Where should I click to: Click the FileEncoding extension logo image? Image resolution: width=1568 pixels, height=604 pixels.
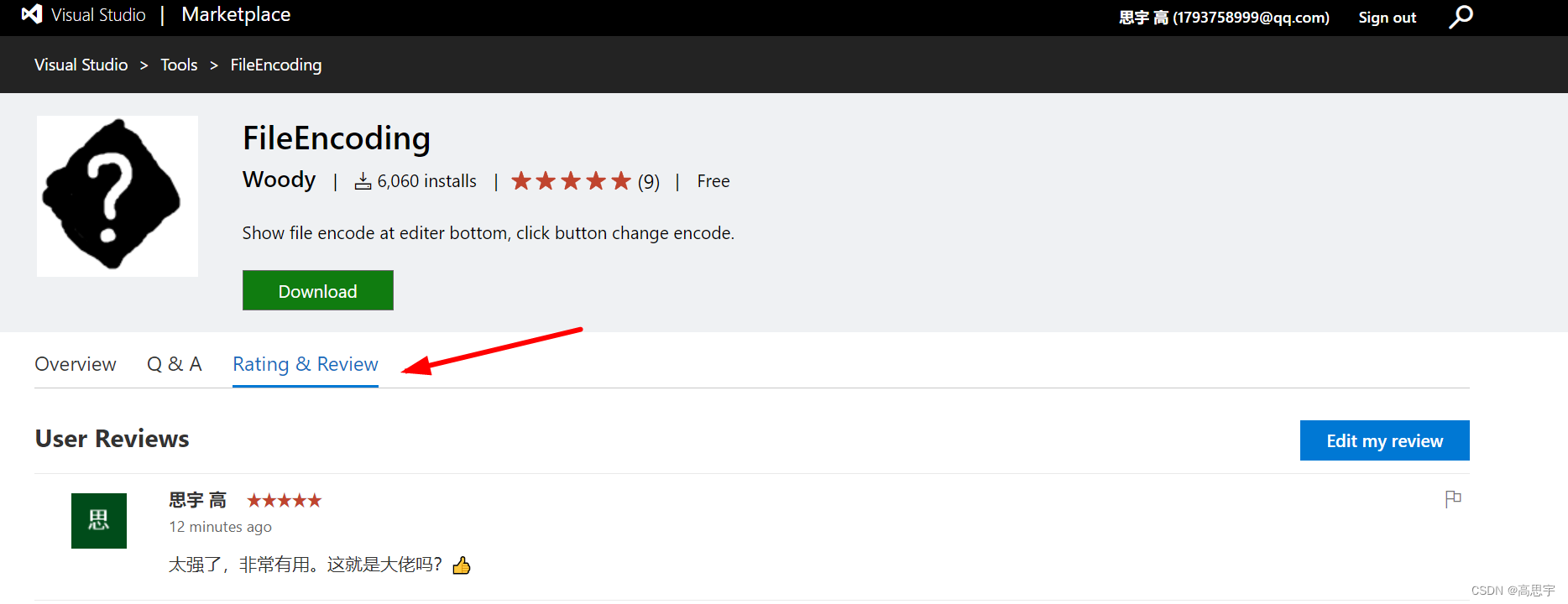click(118, 196)
